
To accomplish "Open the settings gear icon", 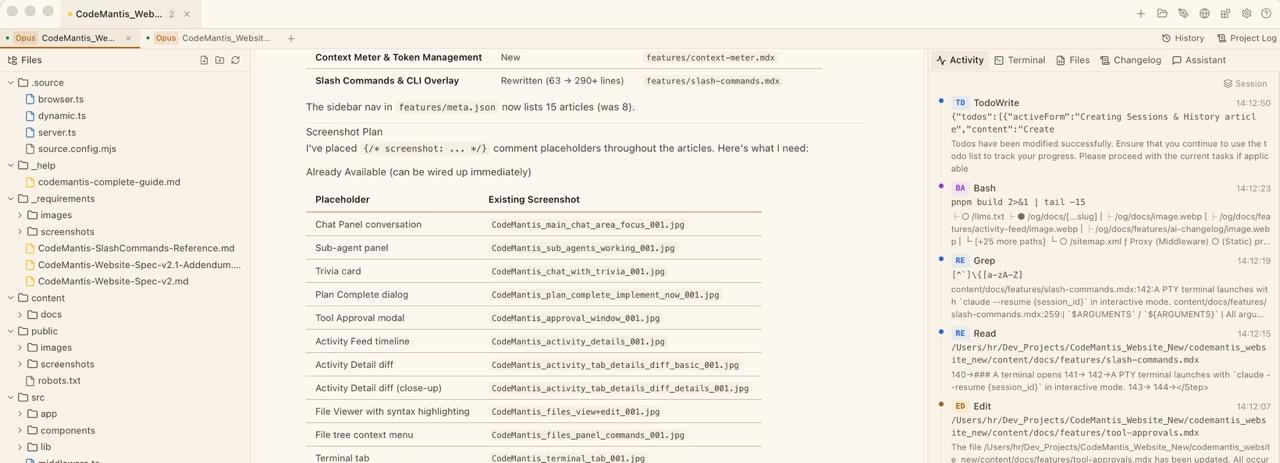I will 1246,14.
